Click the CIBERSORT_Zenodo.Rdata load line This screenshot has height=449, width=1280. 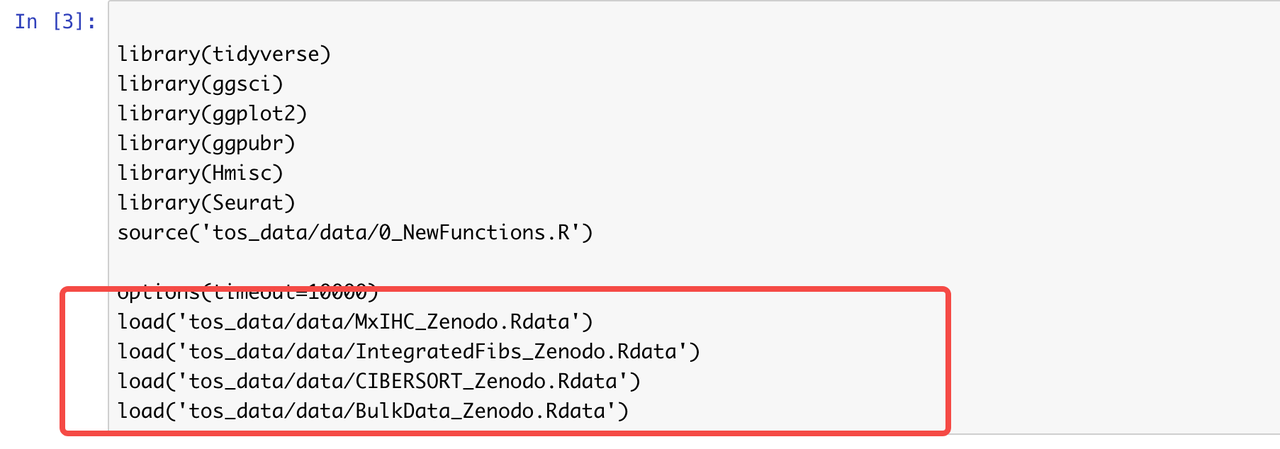pyautogui.click(x=378, y=381)
